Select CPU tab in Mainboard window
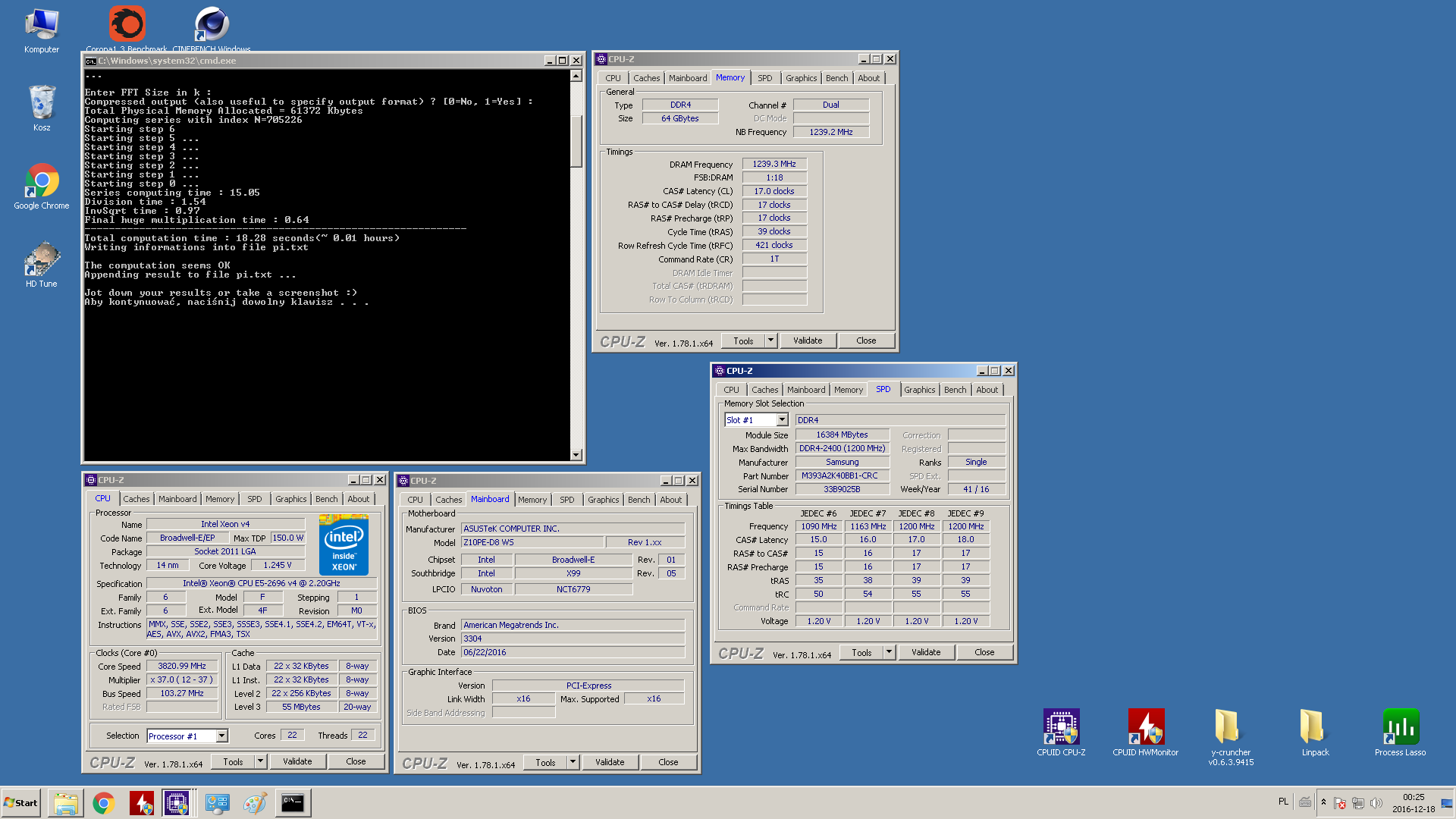 pos(415,500)
